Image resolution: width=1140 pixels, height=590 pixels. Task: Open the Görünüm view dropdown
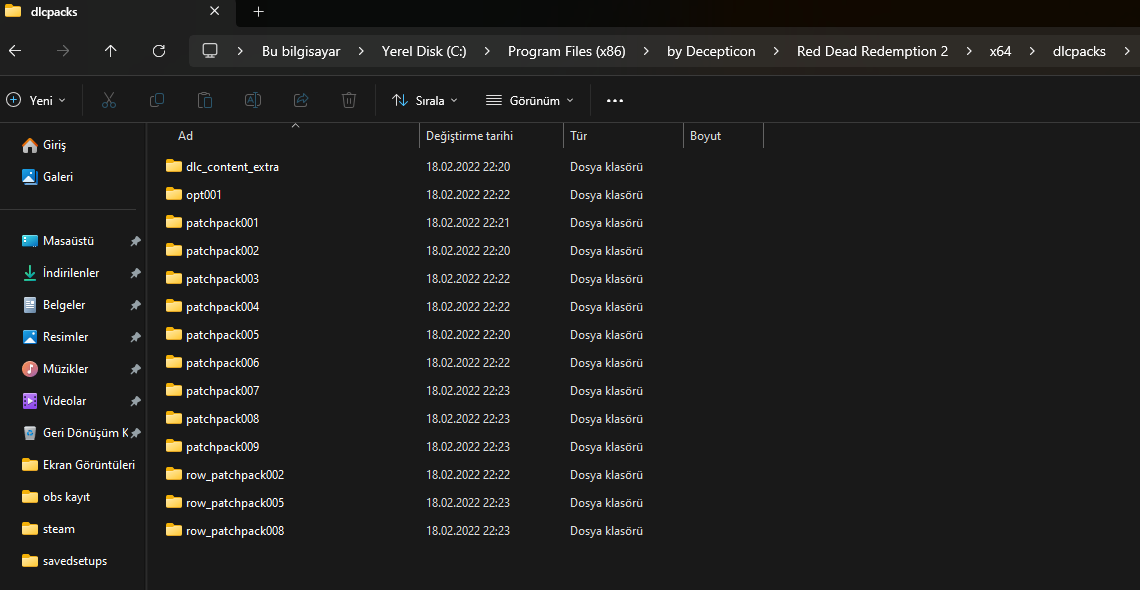pyautogui.click(x=529, y=100)
